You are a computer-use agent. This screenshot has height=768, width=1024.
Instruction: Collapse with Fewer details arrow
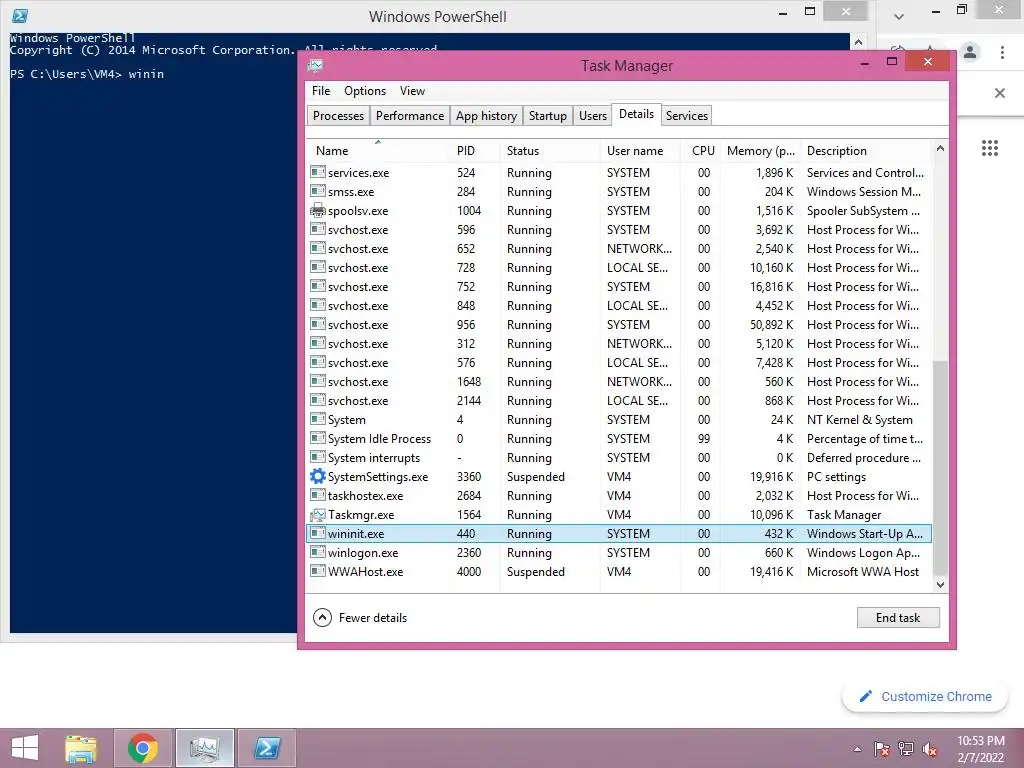323,618
